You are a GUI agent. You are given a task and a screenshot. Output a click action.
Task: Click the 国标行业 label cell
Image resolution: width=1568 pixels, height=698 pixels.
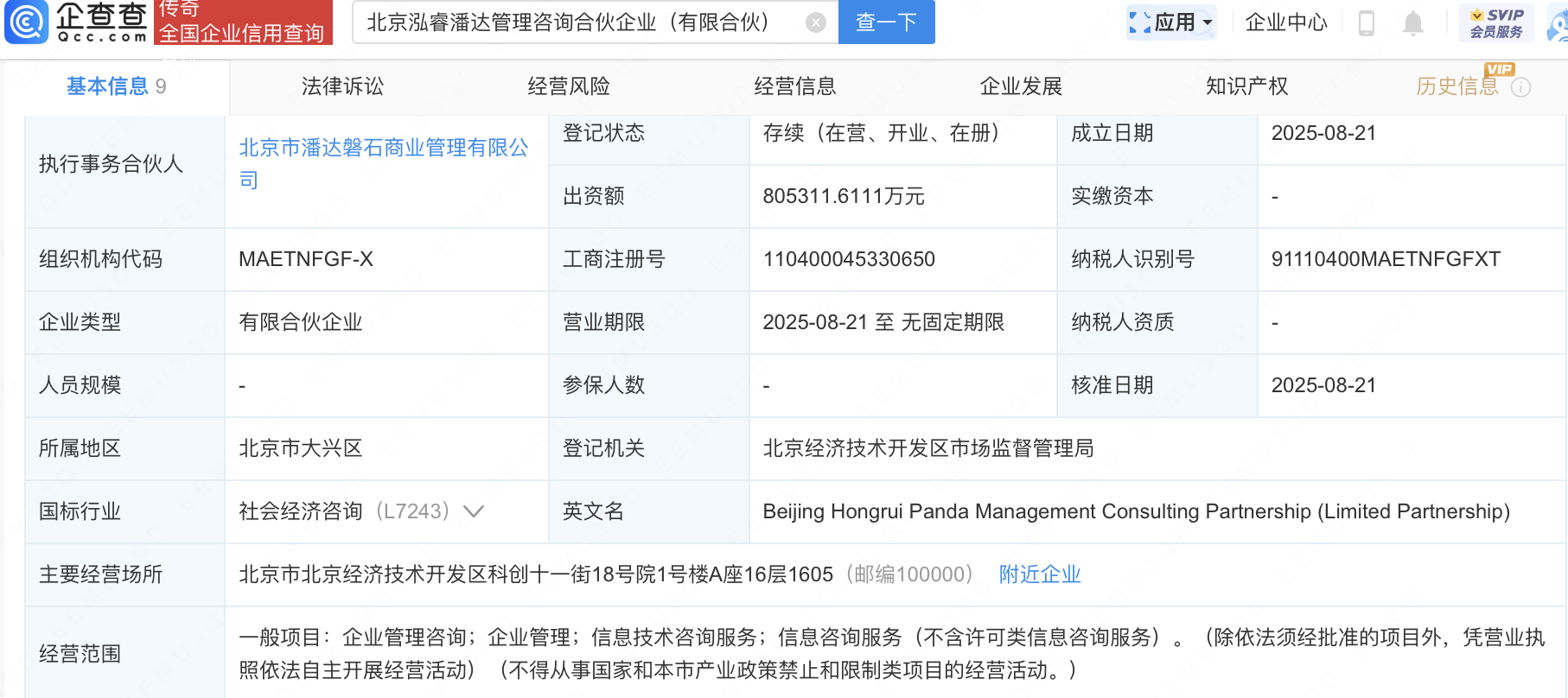coord(125,511)
